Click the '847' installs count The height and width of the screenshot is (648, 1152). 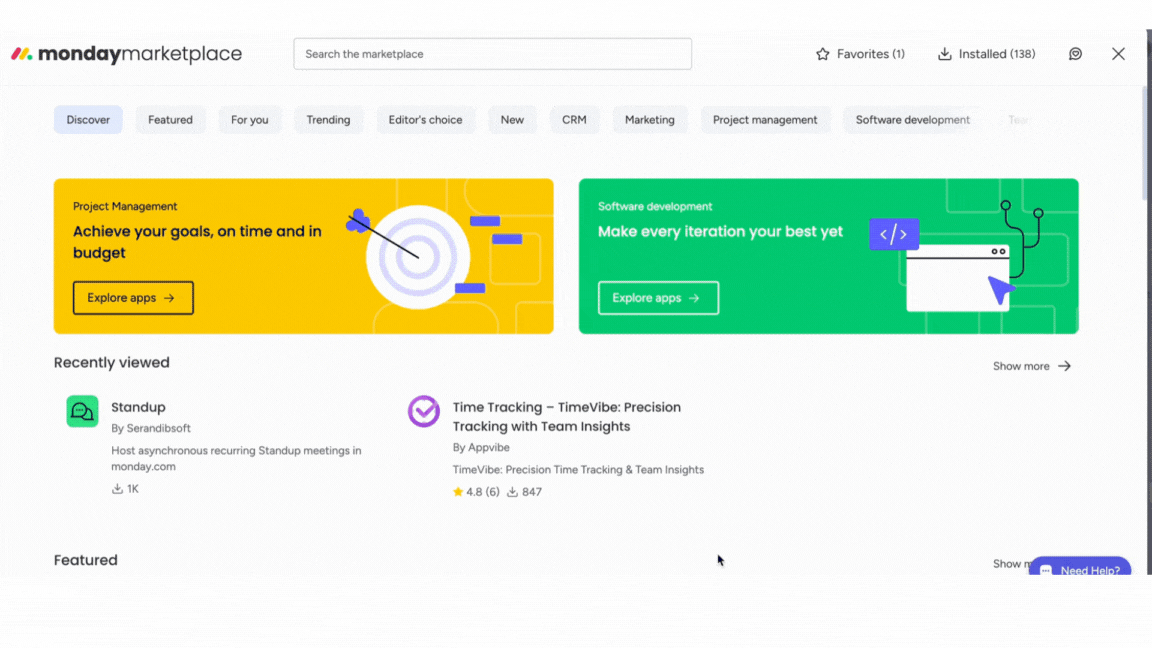532,492
